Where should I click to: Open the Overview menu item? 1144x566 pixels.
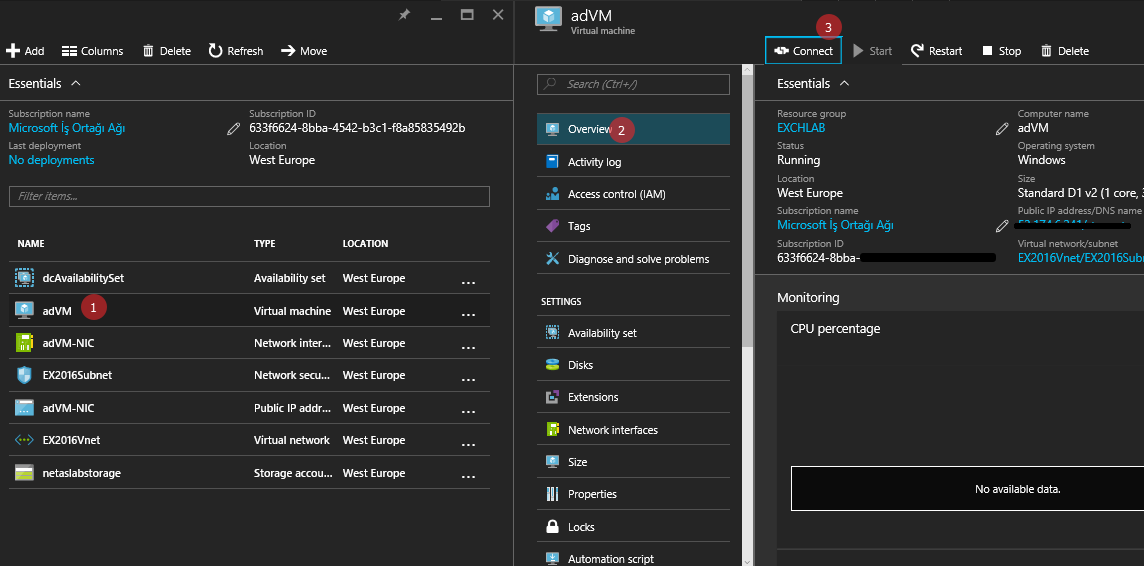tap(633, 129)
